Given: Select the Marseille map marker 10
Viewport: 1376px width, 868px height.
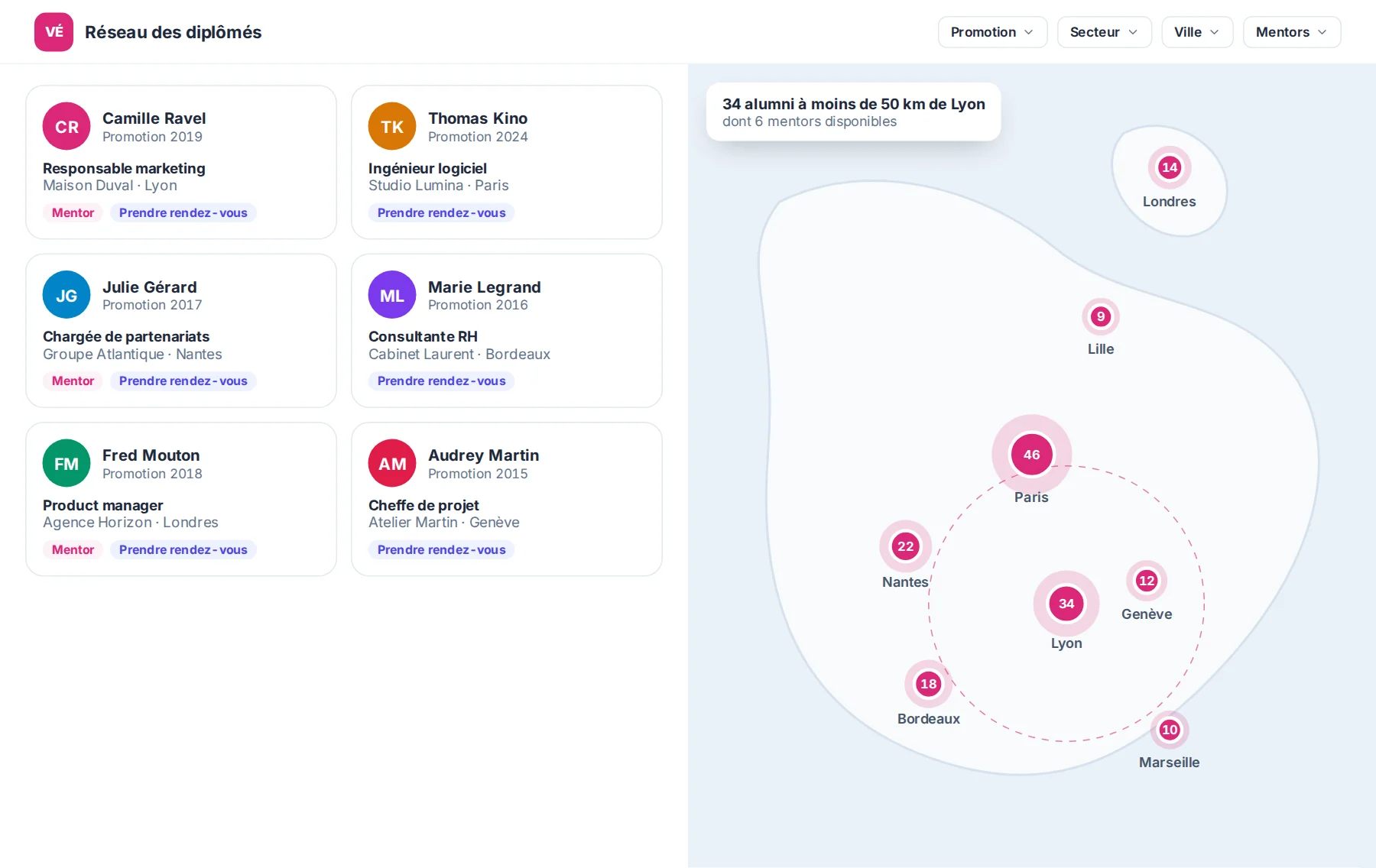Looking at the screenshot, I should point(1170,730).
